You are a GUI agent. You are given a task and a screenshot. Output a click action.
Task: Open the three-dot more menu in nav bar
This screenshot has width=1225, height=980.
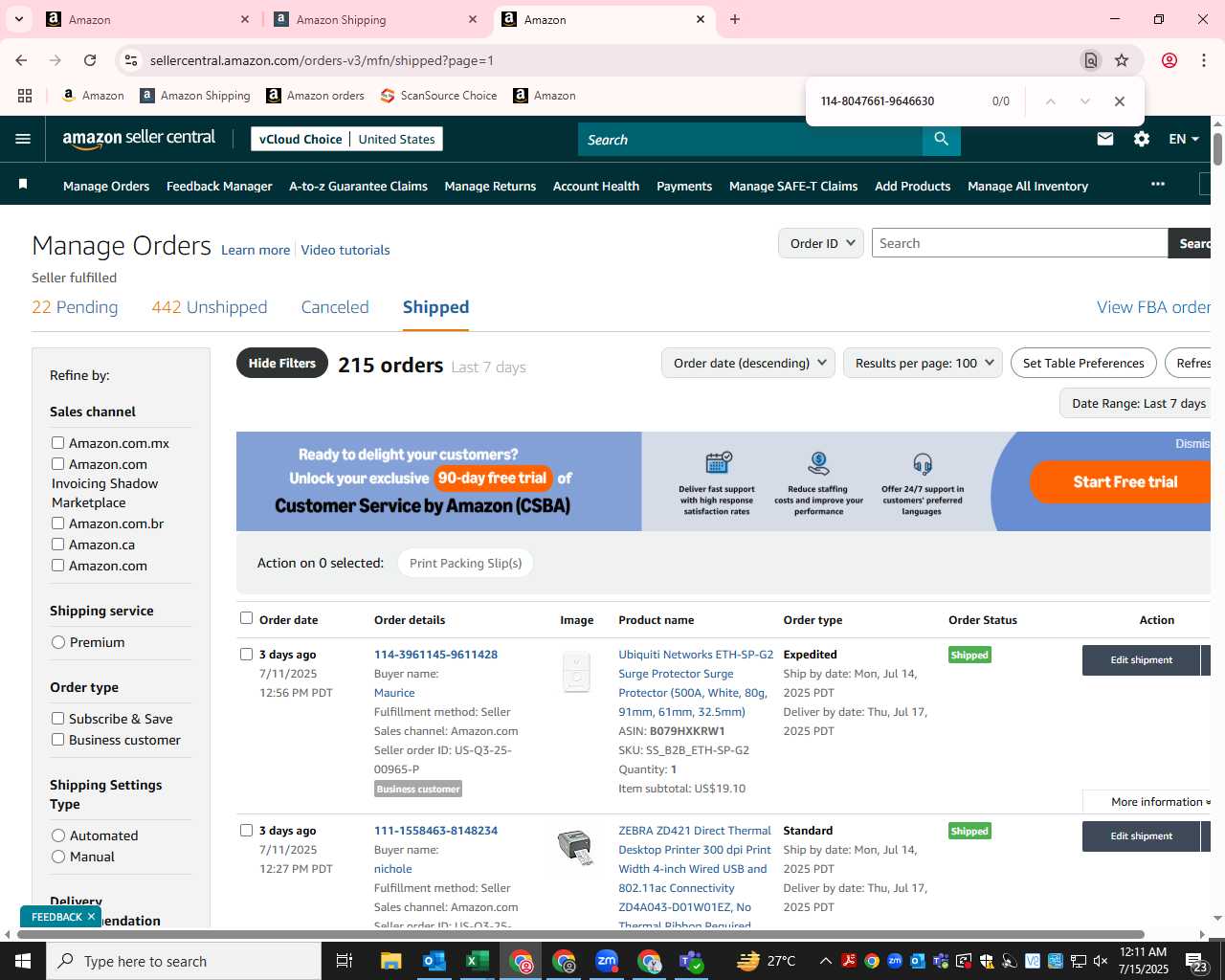pyautogui.click(x=1158, y=184)
